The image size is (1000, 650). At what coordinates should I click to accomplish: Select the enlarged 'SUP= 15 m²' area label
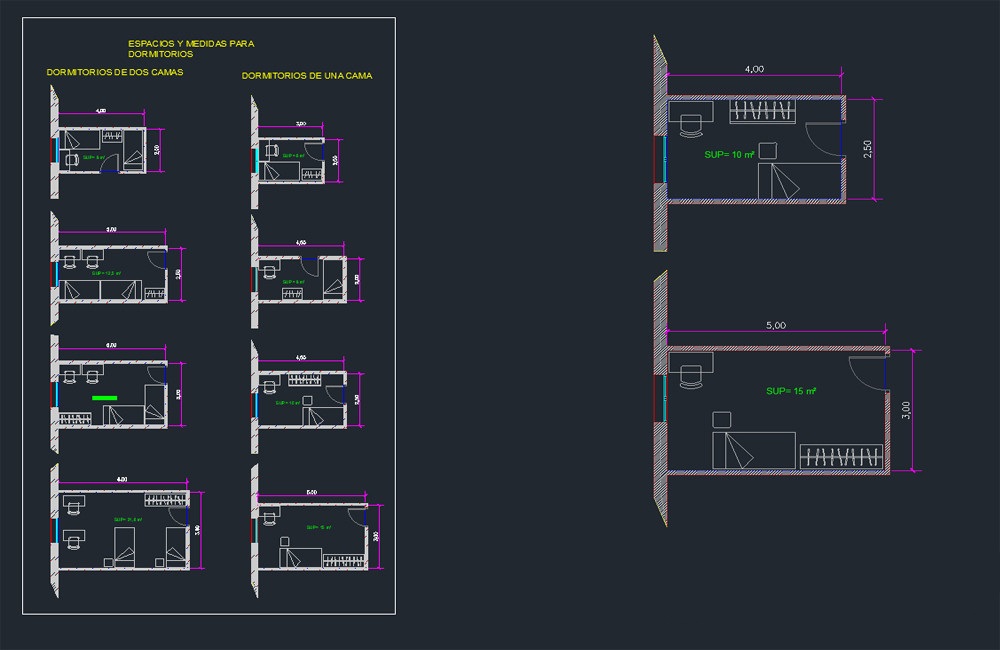[791, 391]
